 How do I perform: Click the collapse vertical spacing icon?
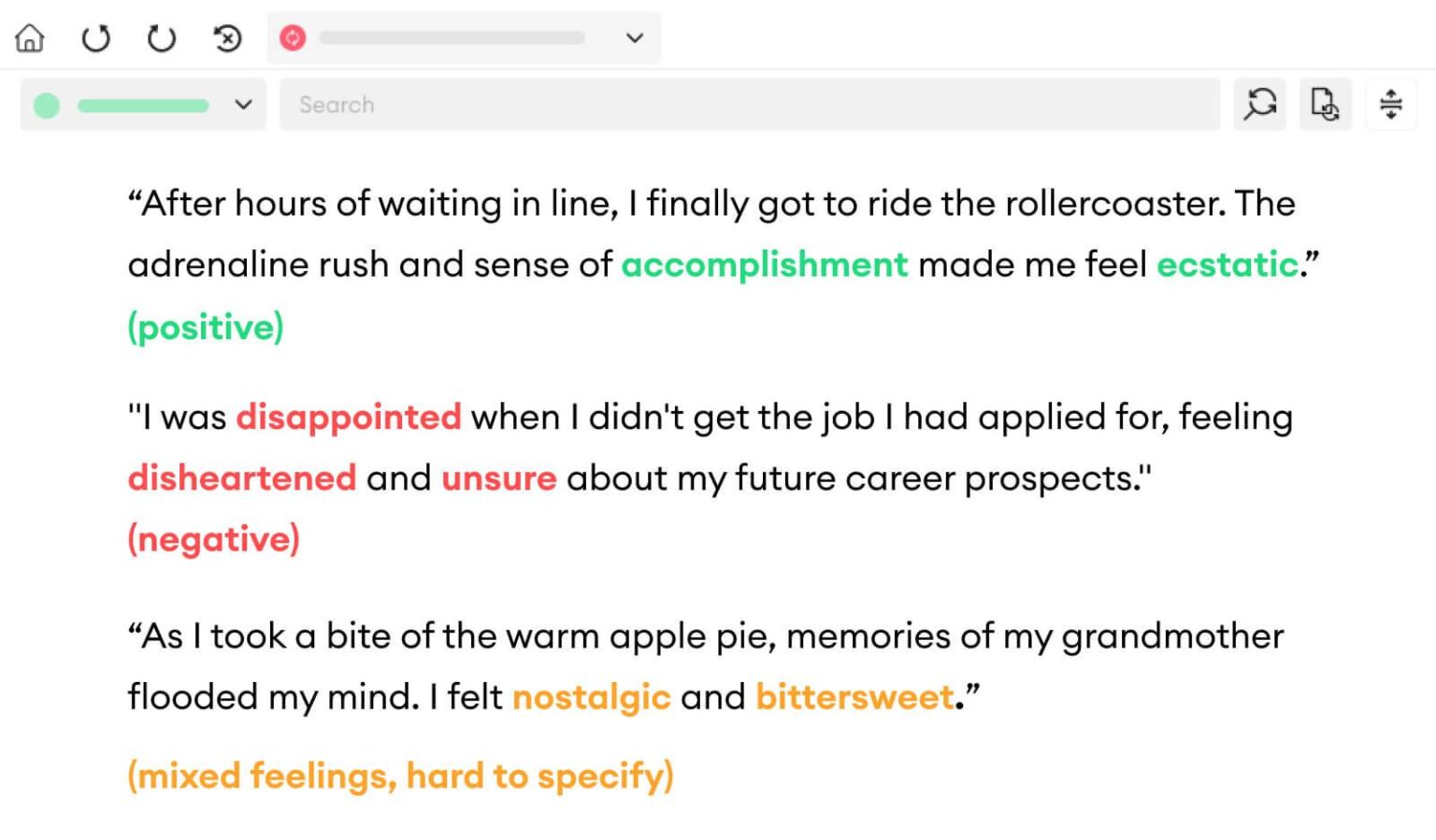click(1391, 104)
